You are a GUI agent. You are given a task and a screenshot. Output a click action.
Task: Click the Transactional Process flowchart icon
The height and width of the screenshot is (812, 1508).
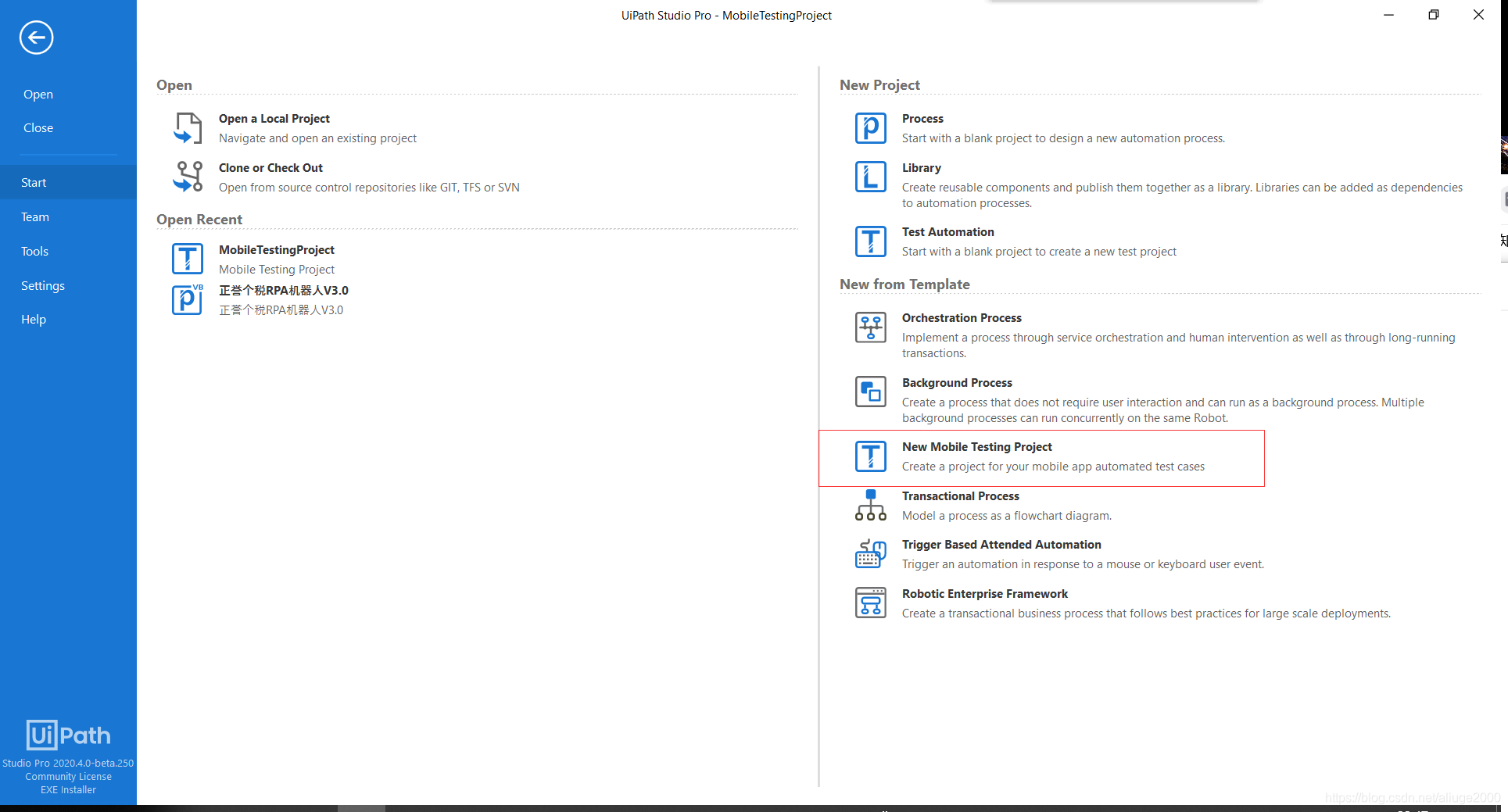click(870, 505)
